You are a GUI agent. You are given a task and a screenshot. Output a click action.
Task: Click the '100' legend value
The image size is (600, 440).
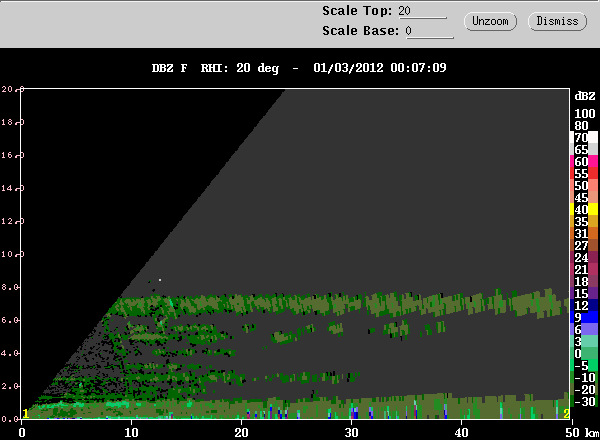(x=585, y=114)
